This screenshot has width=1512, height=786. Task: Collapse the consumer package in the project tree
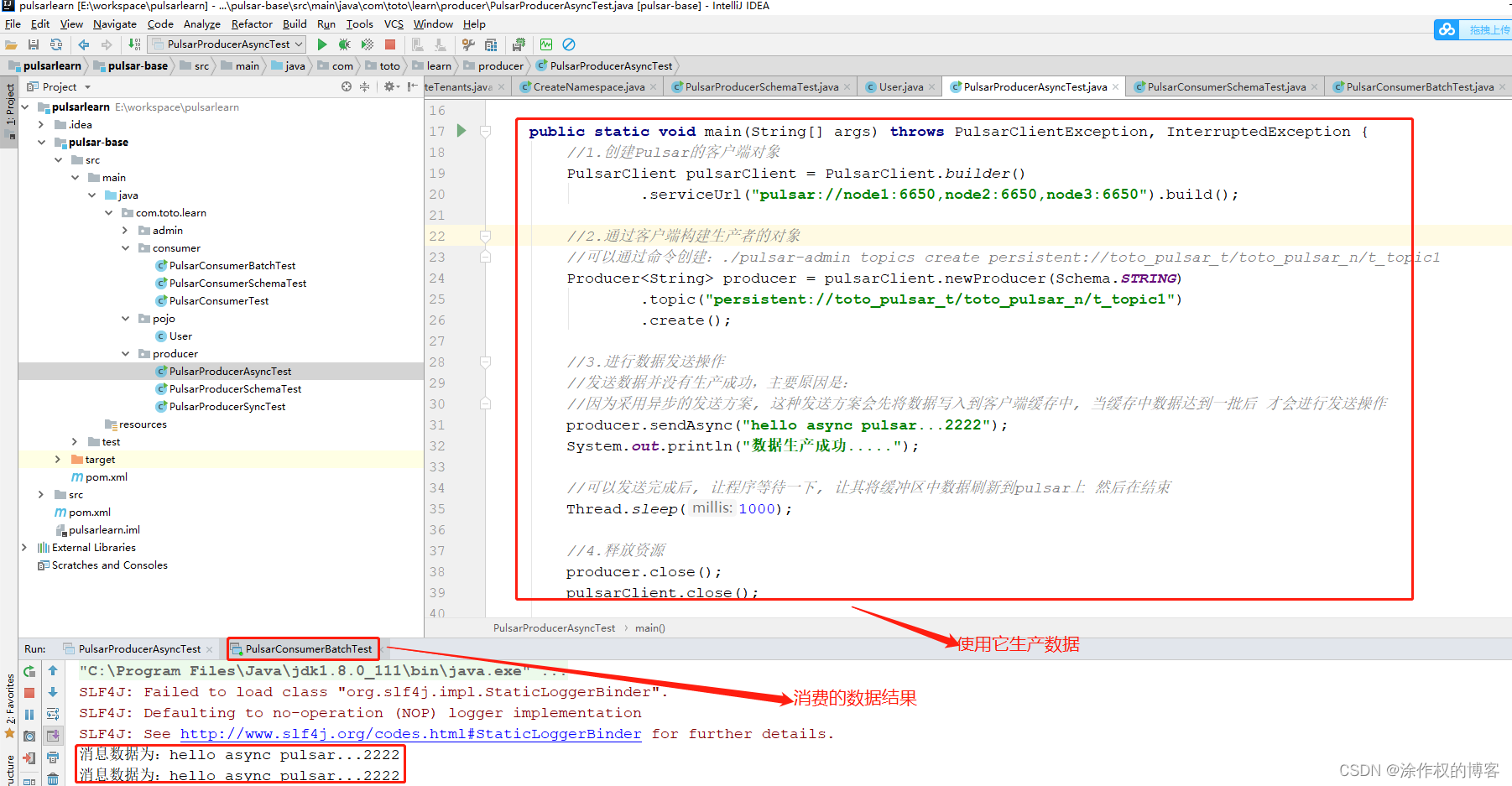(x=125, y=247)
